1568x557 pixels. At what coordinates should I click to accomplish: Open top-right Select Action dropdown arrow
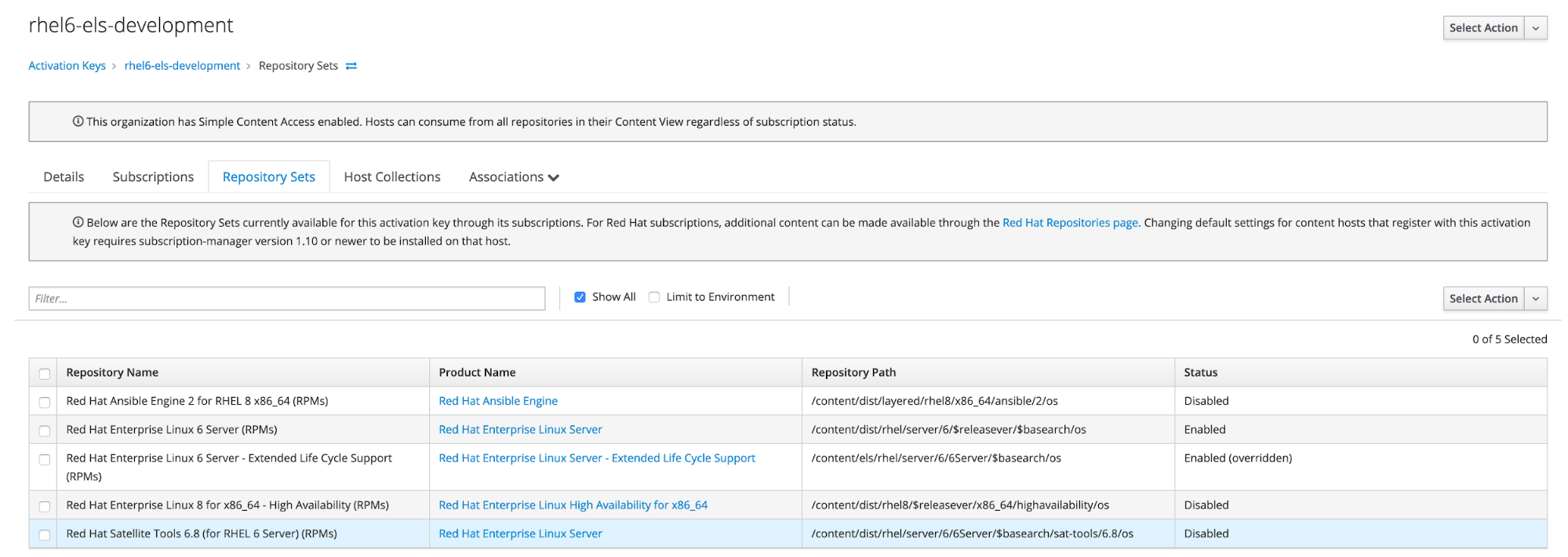click(1535, 28)
